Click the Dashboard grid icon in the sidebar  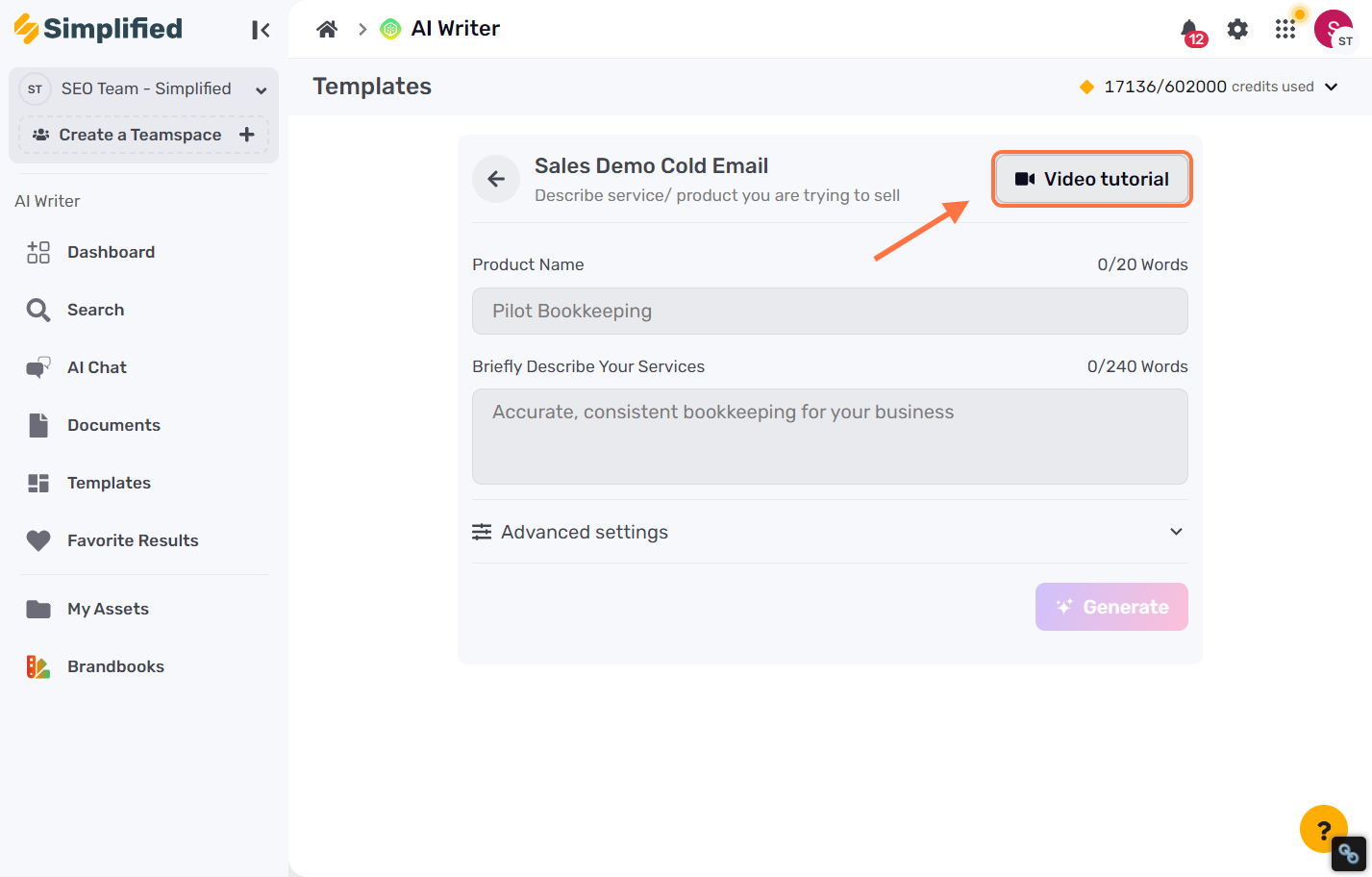38,252
